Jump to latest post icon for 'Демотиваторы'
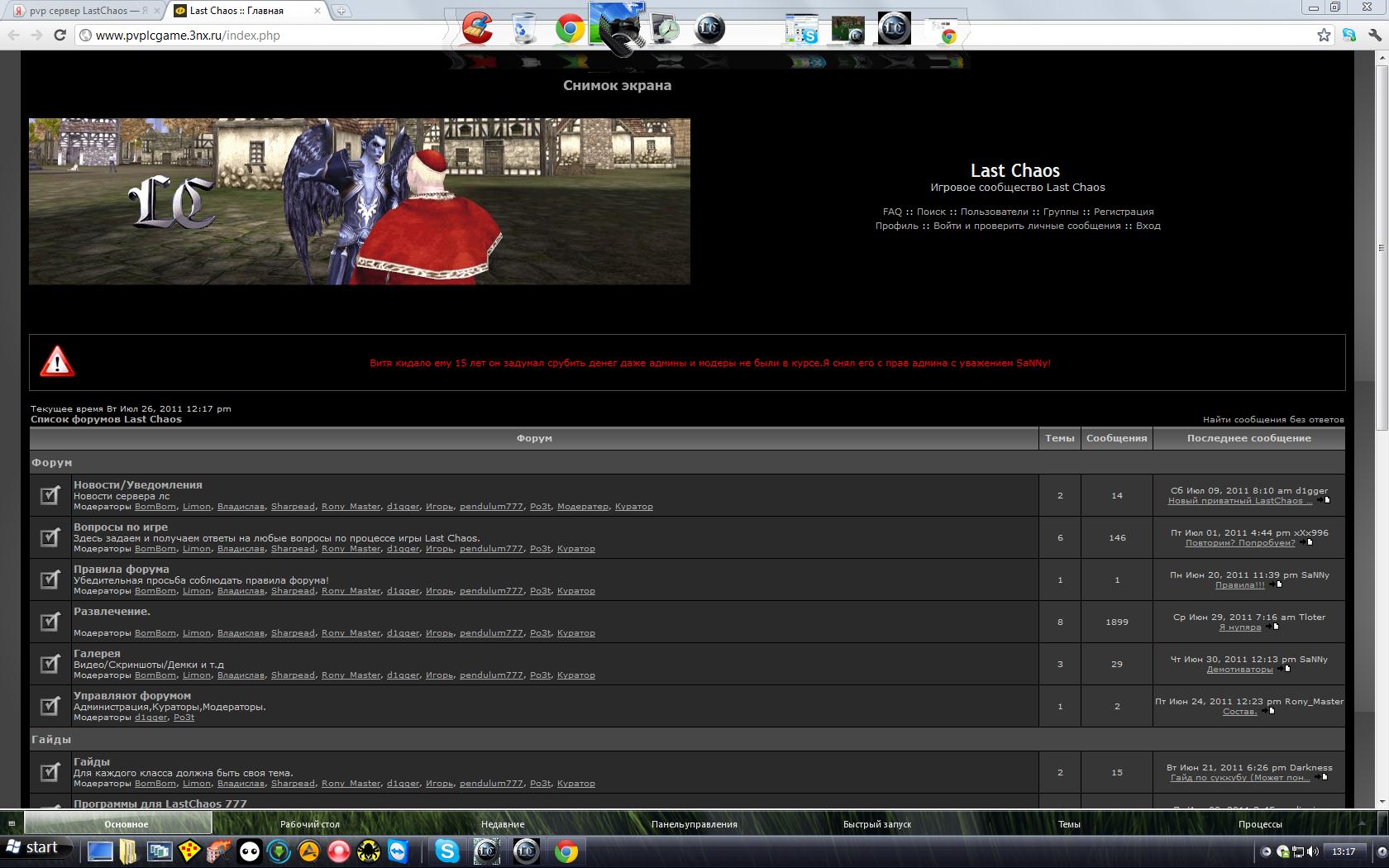The width and height of the screenshot is (1389, 868). [1284, 669]
